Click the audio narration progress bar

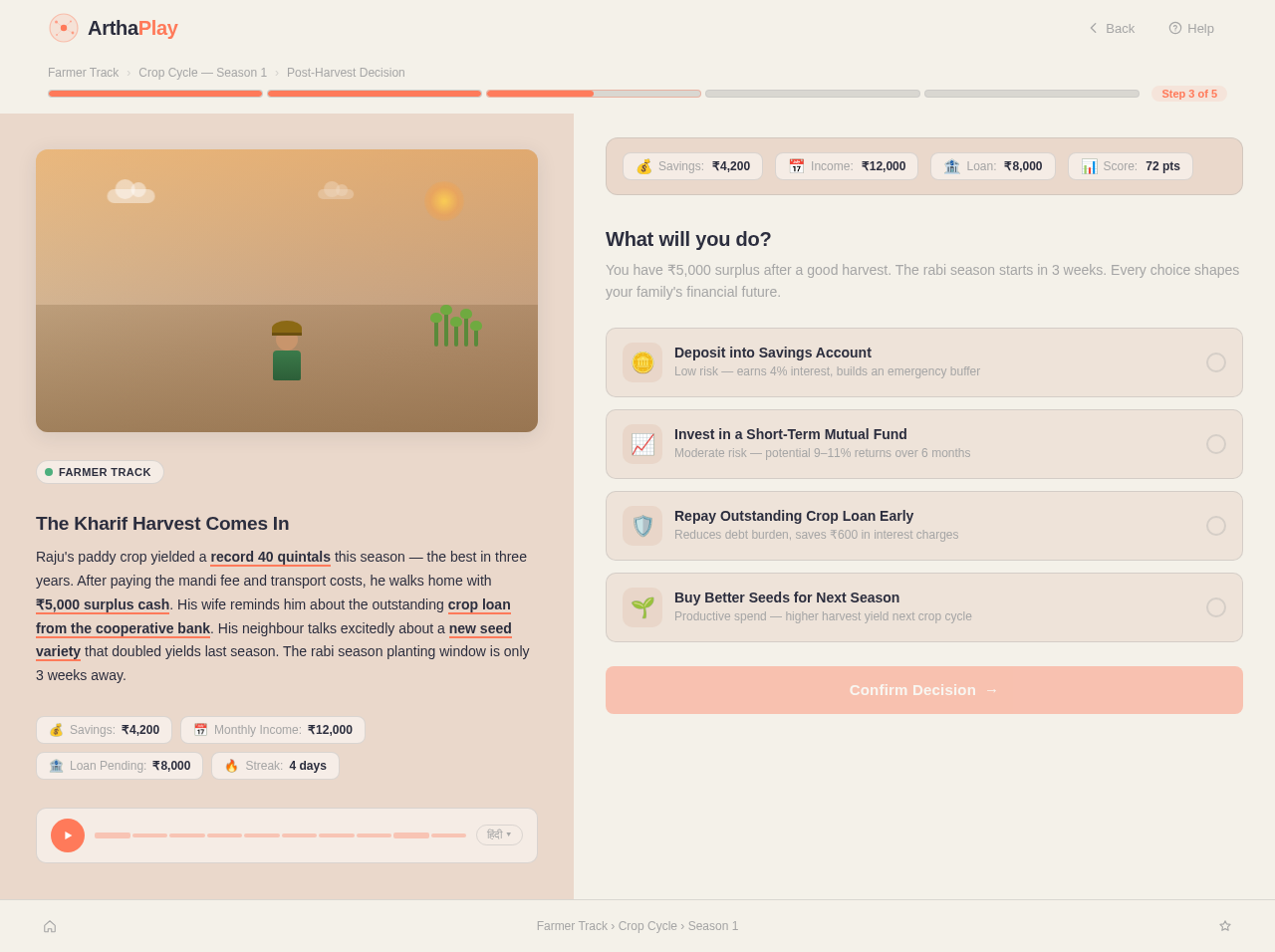[x=279, y=834]
